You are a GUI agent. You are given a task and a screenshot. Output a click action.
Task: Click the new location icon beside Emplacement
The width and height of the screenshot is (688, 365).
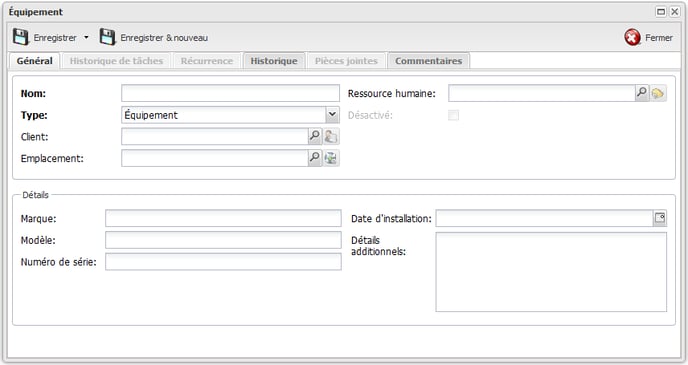[331, 158]
